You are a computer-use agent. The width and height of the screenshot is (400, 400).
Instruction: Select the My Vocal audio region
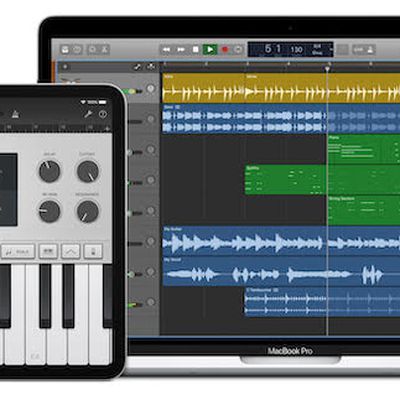pyautogui.click(x=281, y=272)
